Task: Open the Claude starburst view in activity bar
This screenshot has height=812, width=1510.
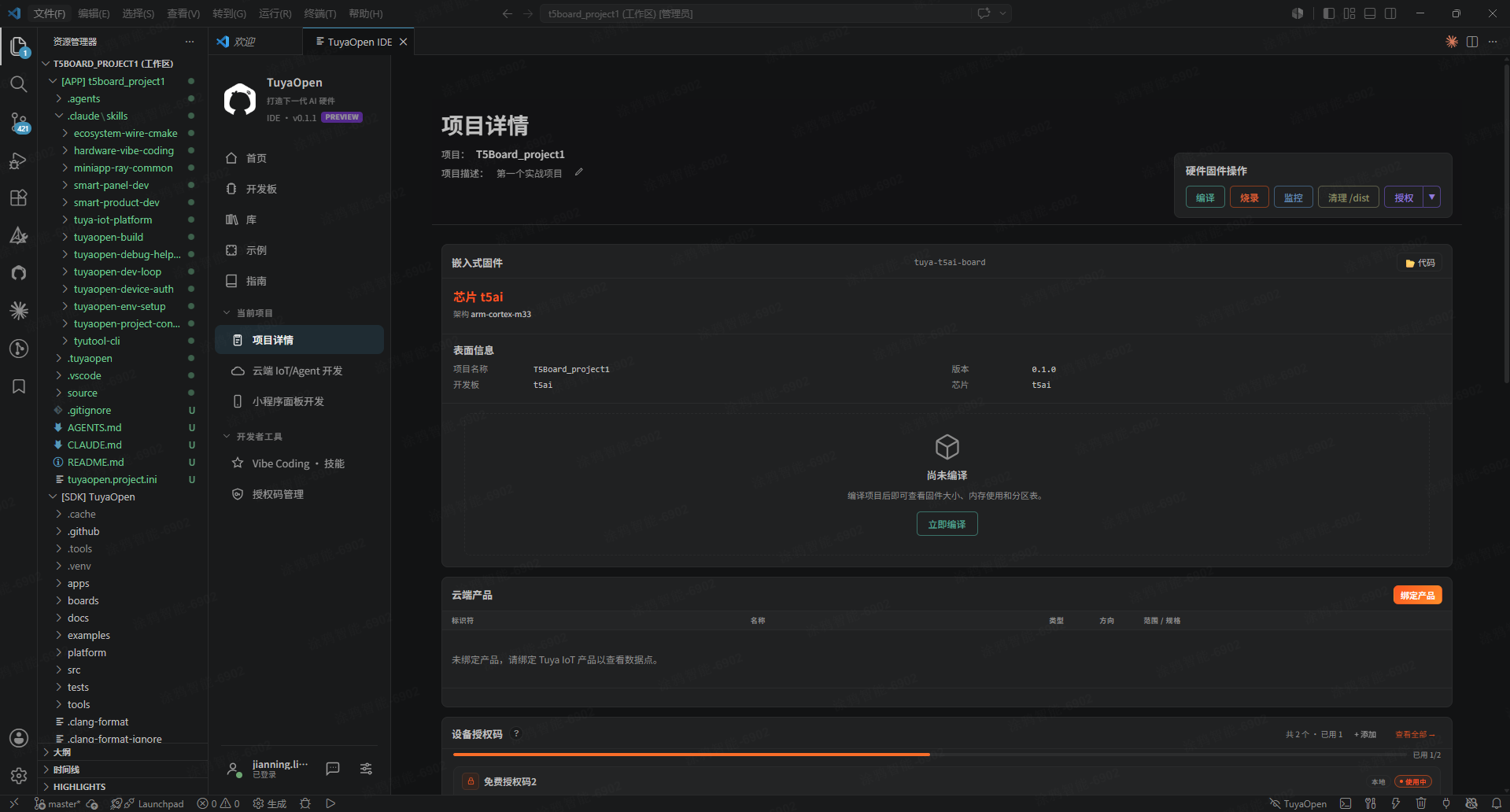Action: point(19,311)
